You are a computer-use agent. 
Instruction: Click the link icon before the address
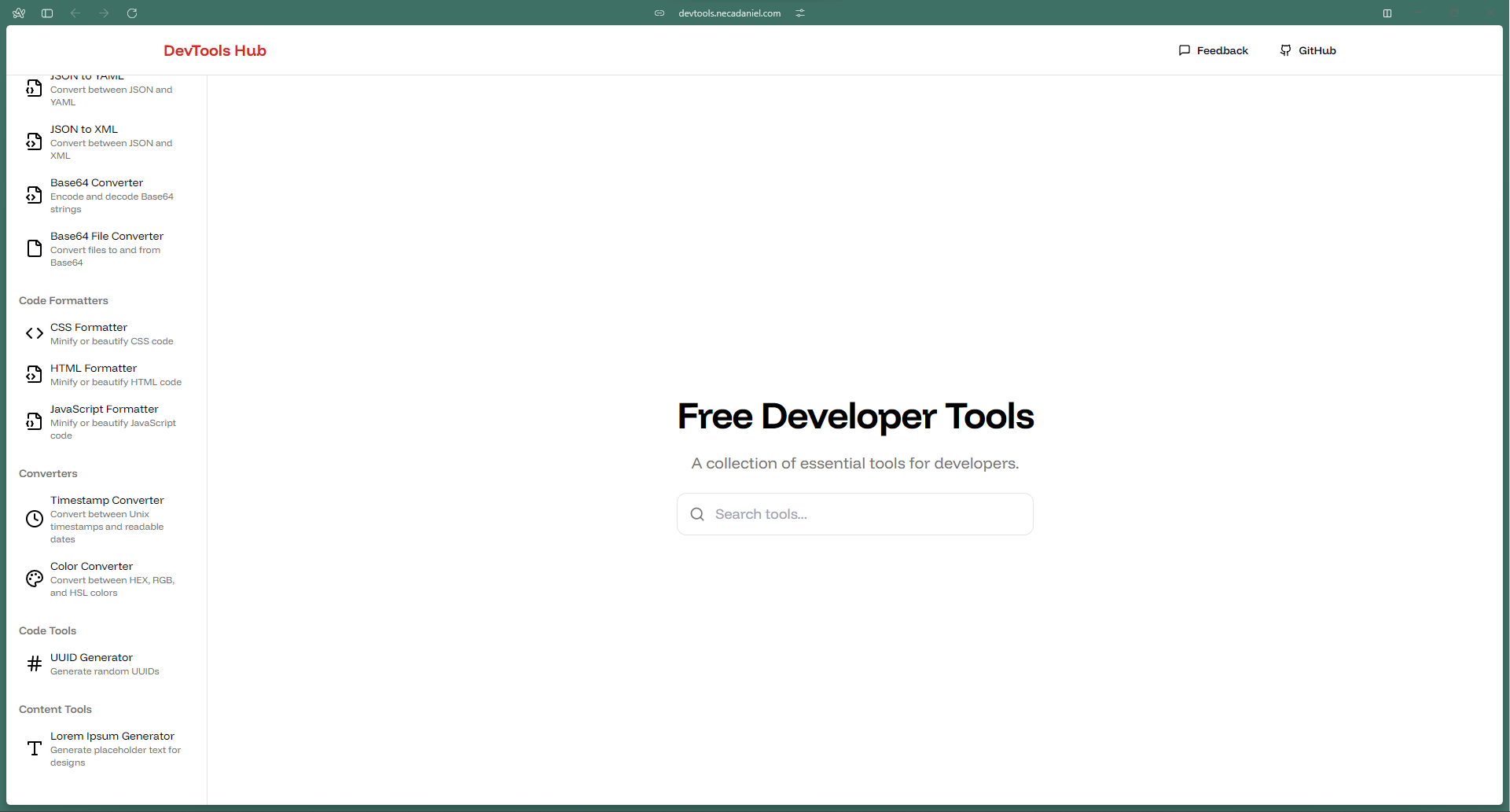(x=659, y=13)
